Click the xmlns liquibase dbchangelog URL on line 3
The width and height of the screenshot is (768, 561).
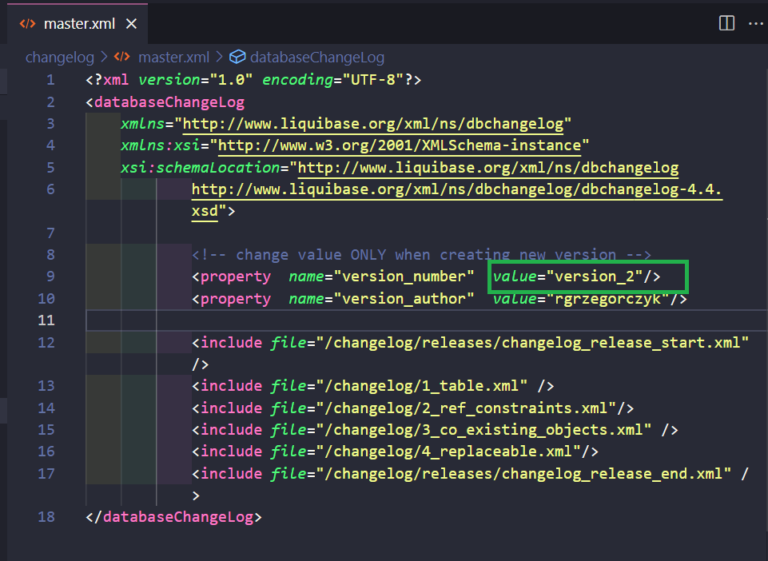click(374, 124)
